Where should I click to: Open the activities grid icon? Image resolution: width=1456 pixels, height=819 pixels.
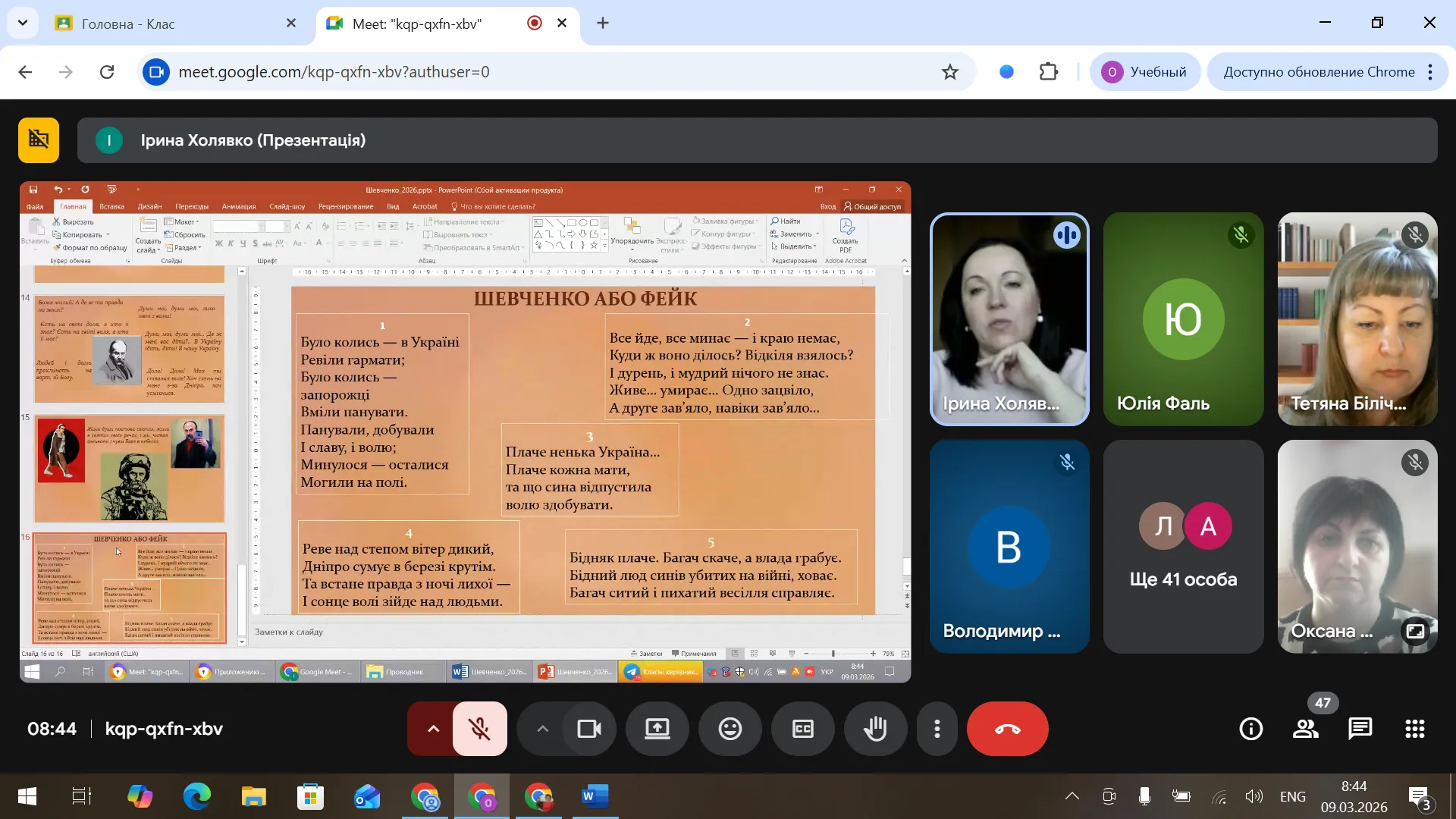(x=1414, y=730)
